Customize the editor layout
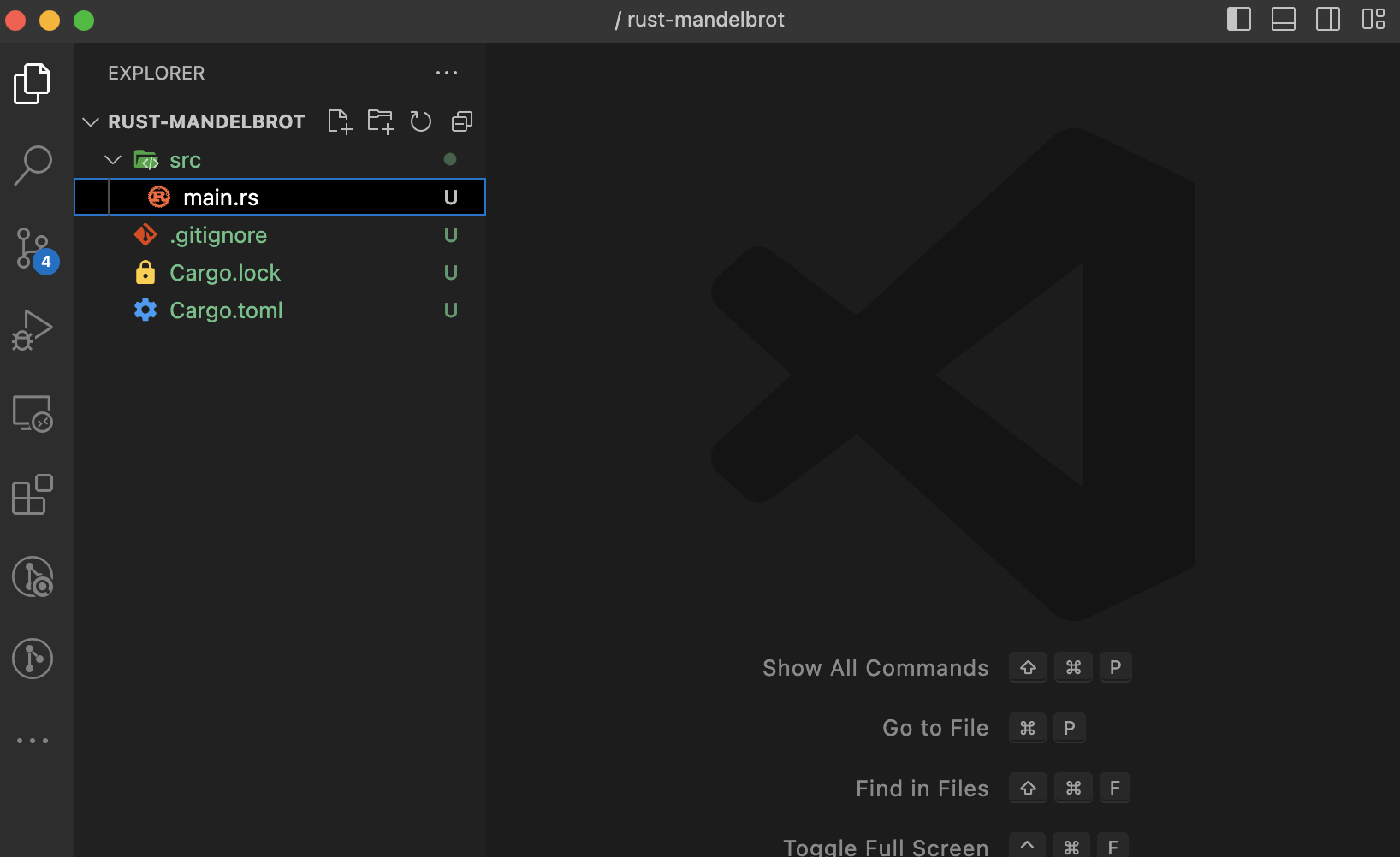The width and height of the screenshot is (1400, 857). 1373,19
